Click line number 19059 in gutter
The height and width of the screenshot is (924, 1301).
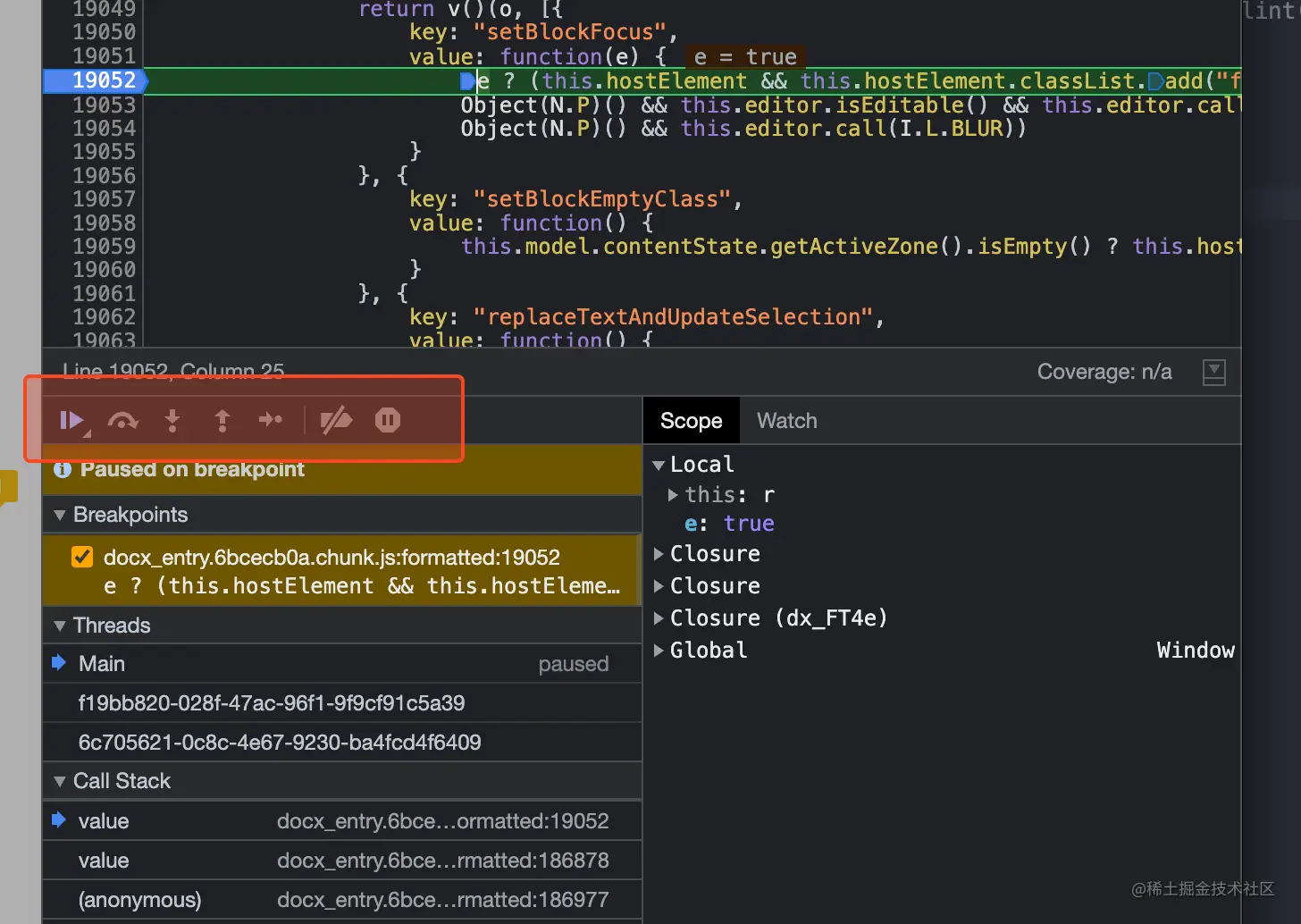[105, 246]
